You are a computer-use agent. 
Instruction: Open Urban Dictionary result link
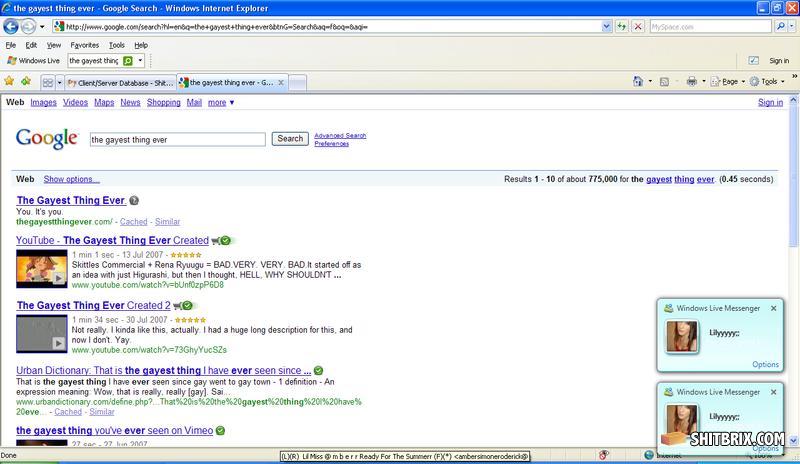(163, 370)
